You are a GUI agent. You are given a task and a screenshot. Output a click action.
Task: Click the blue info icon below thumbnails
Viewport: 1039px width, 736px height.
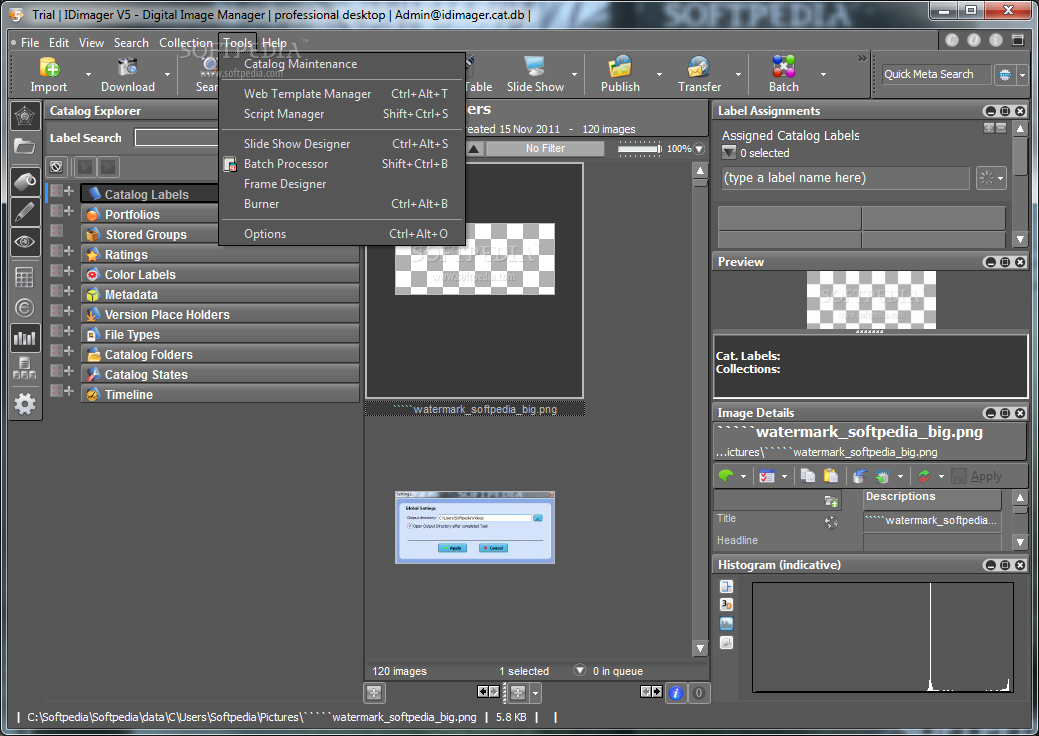click(x=676, y=693)
